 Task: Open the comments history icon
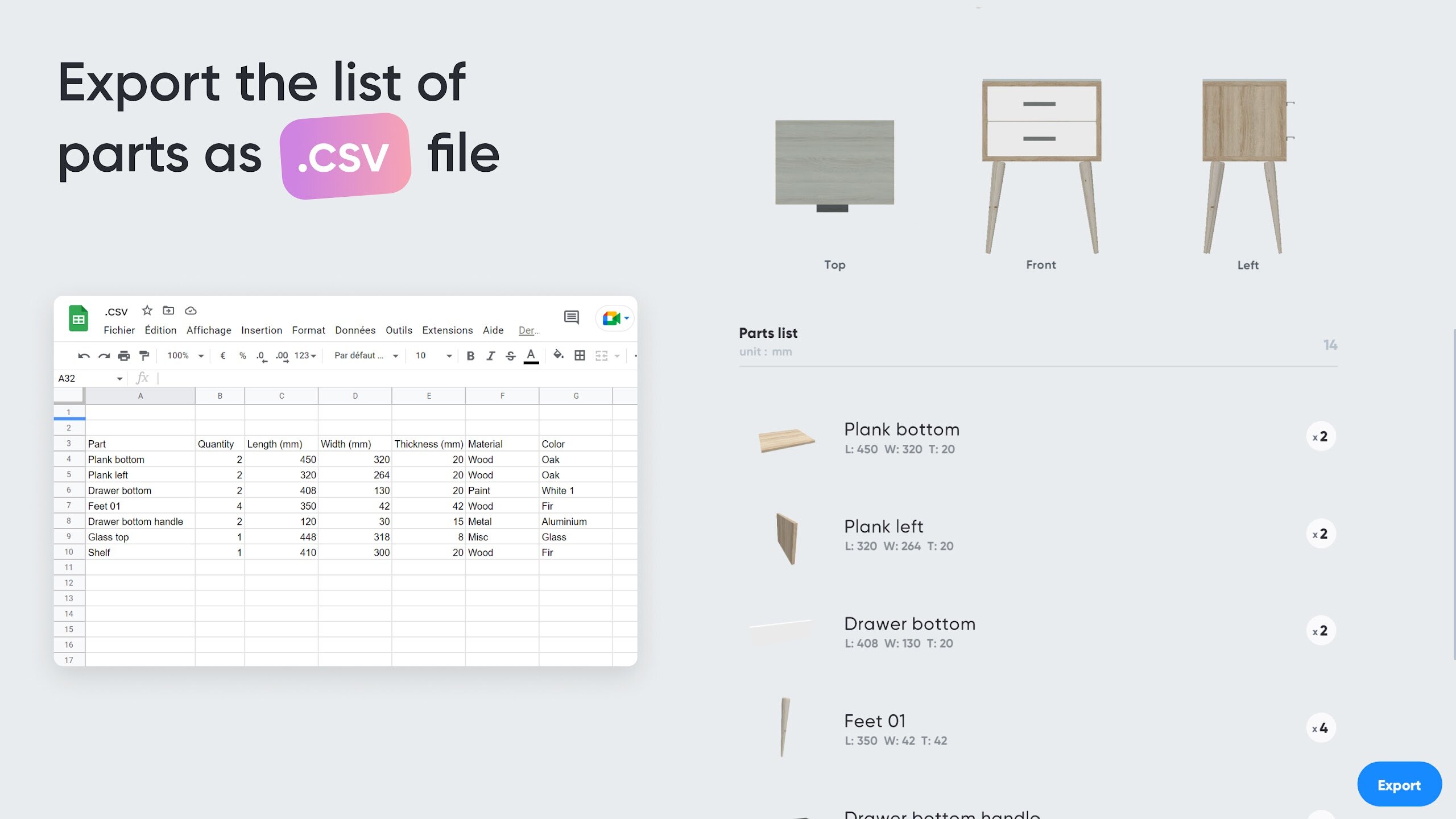[572, 317]
